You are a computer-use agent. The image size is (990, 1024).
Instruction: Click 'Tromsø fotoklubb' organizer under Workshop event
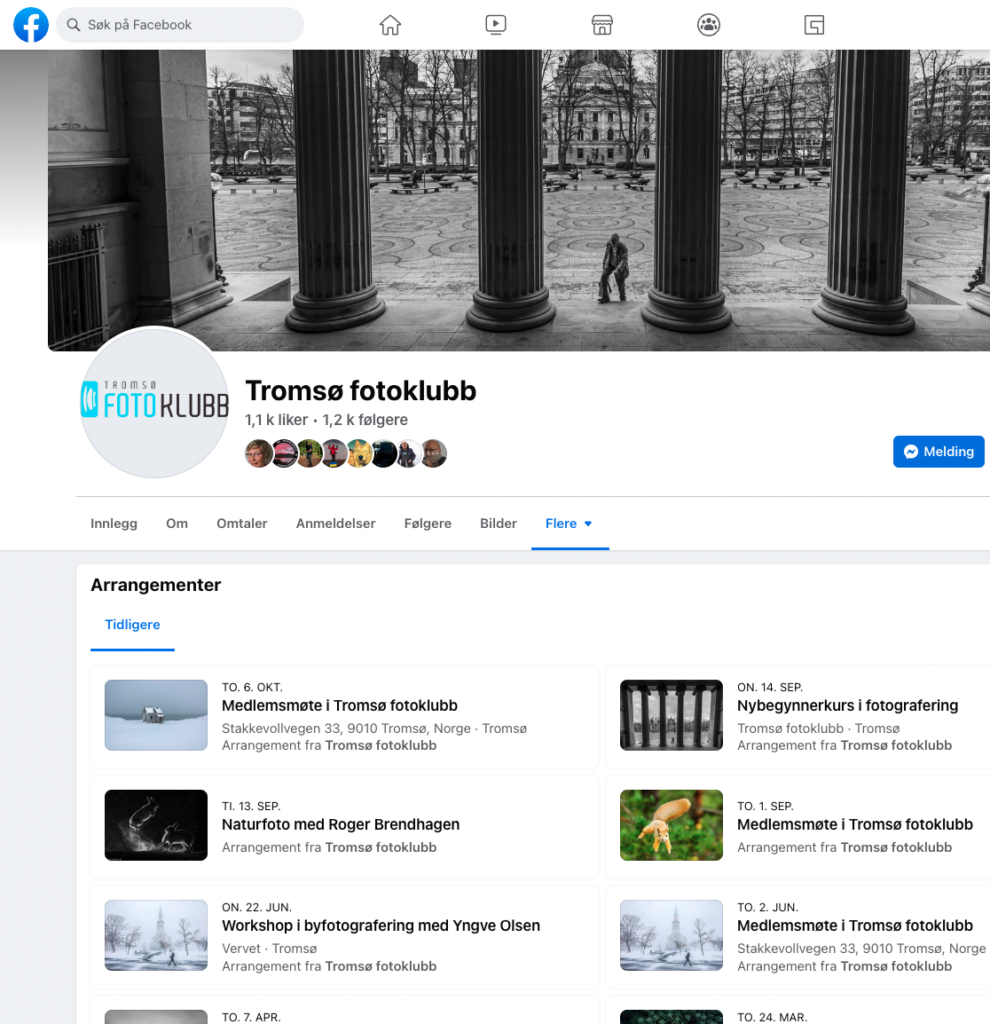click(x=381, y=966)
